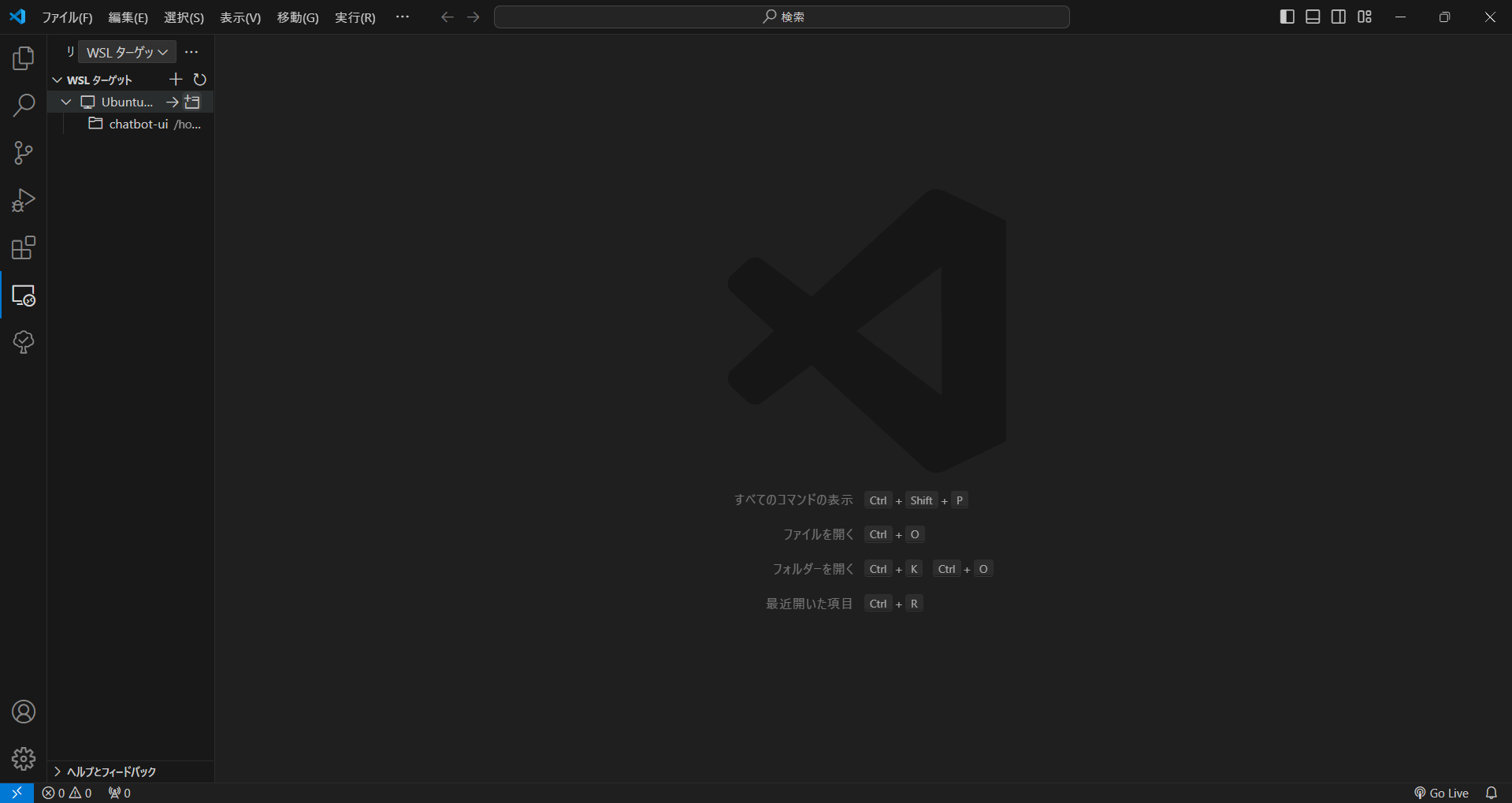The height and width of the screenshot is (803, 1512).
Task: Open the Run and Debug view
Action: coord(24,200)
